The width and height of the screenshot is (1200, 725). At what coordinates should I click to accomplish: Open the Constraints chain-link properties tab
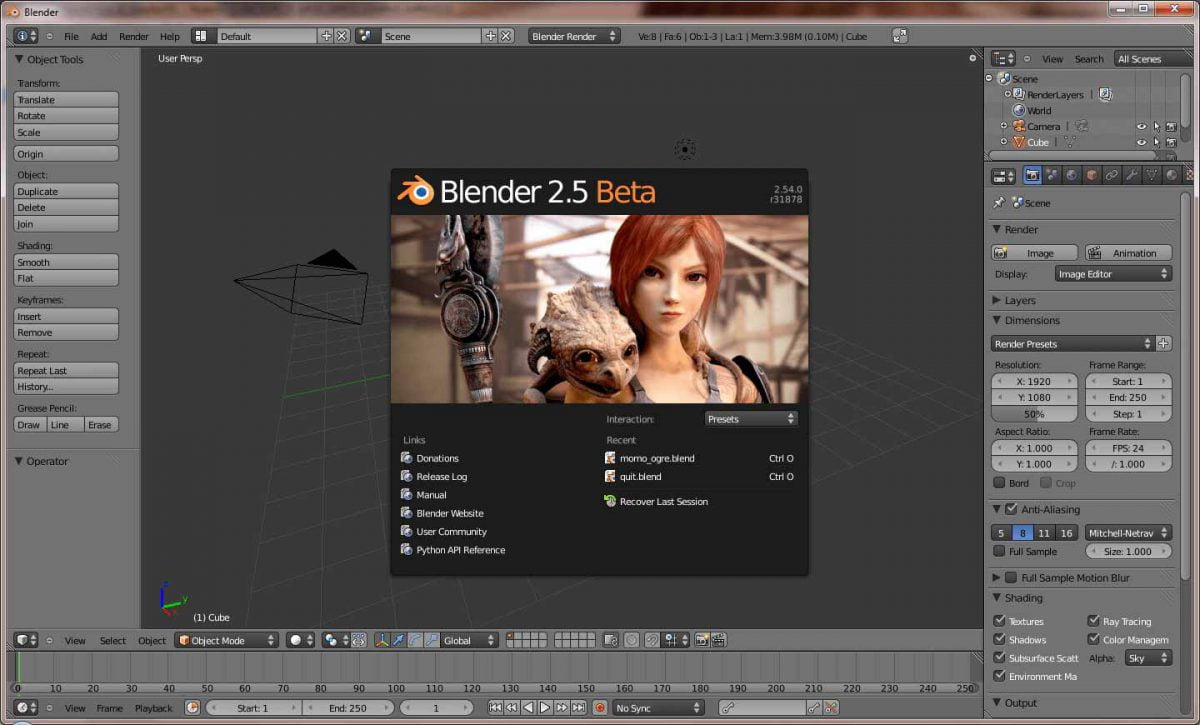tap(1112, 175)
